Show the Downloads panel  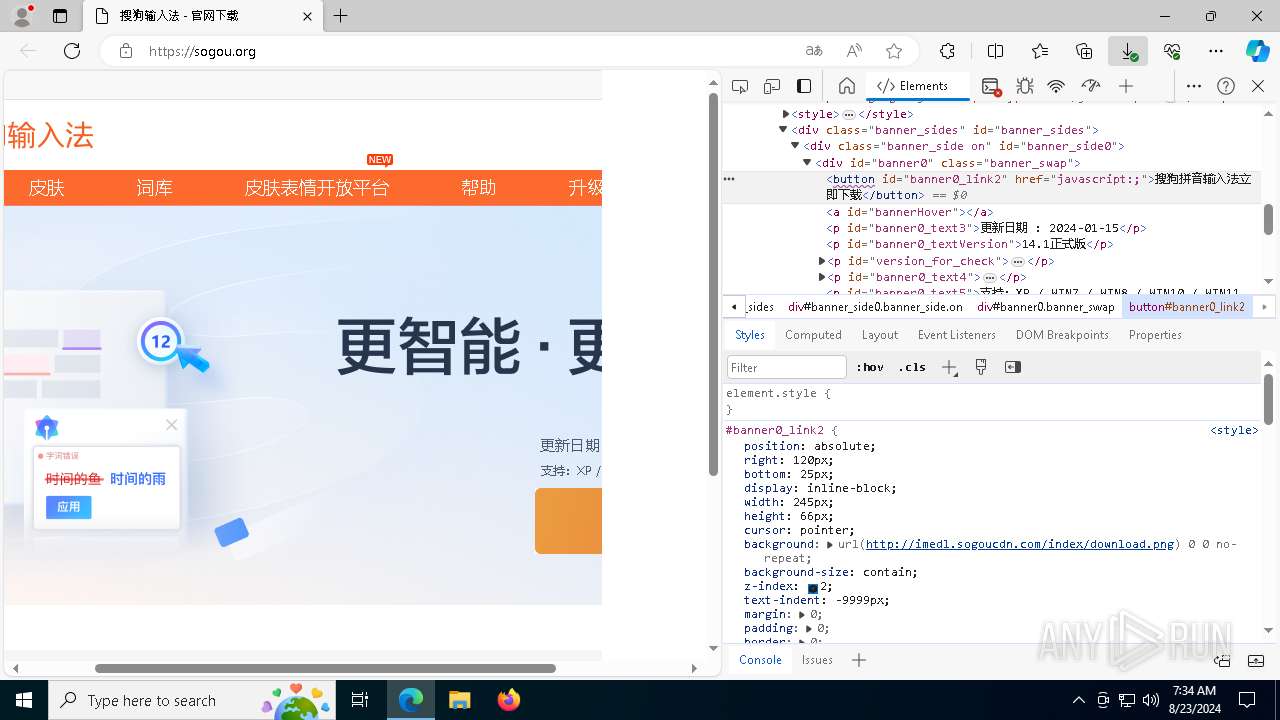point(1128,51)
